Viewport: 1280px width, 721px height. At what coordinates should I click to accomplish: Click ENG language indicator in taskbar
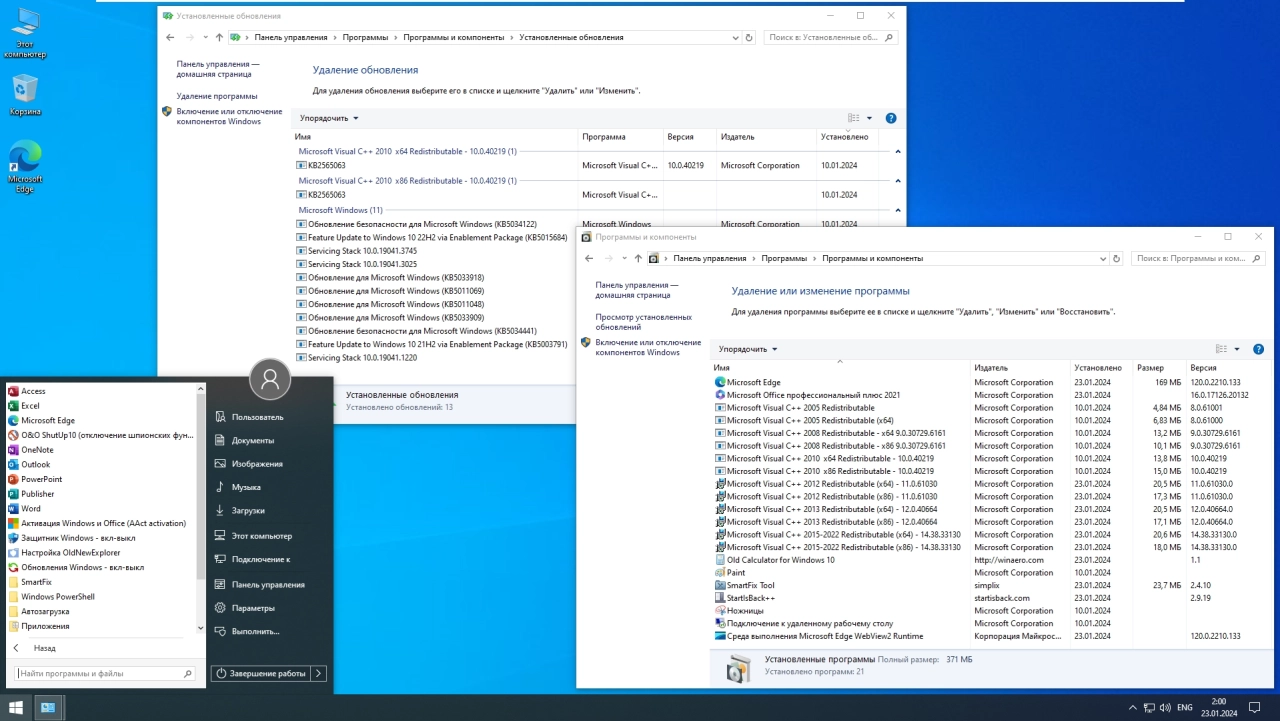point(1185,708)
